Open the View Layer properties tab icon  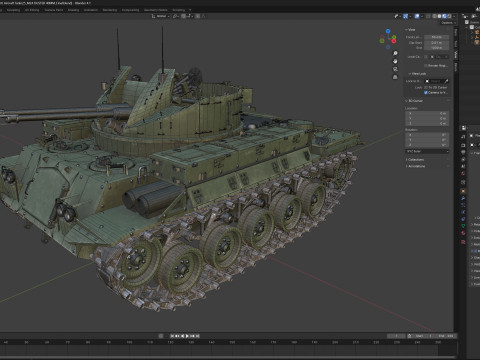[463, 160]
